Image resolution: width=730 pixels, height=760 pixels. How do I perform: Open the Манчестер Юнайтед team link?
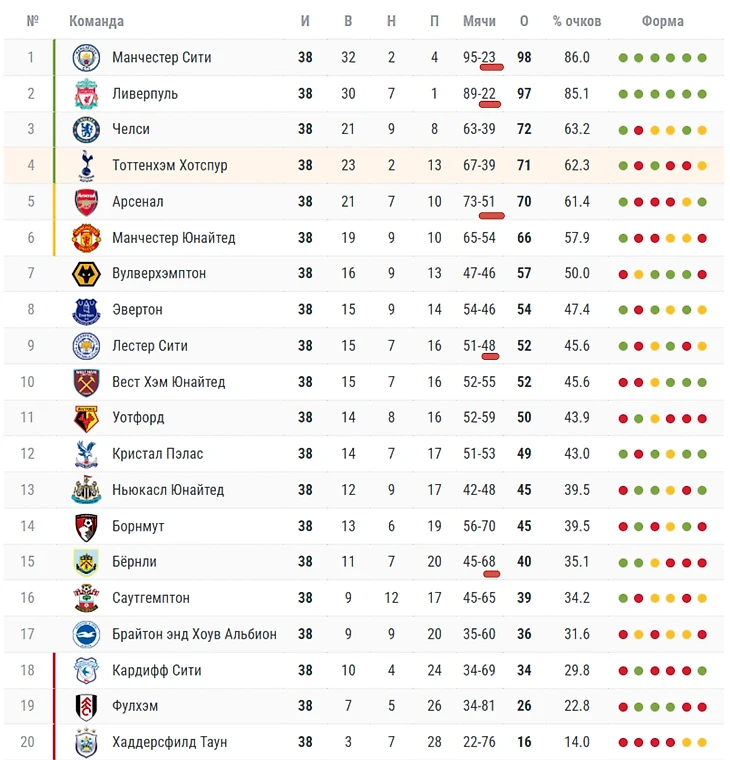(174, 238)
